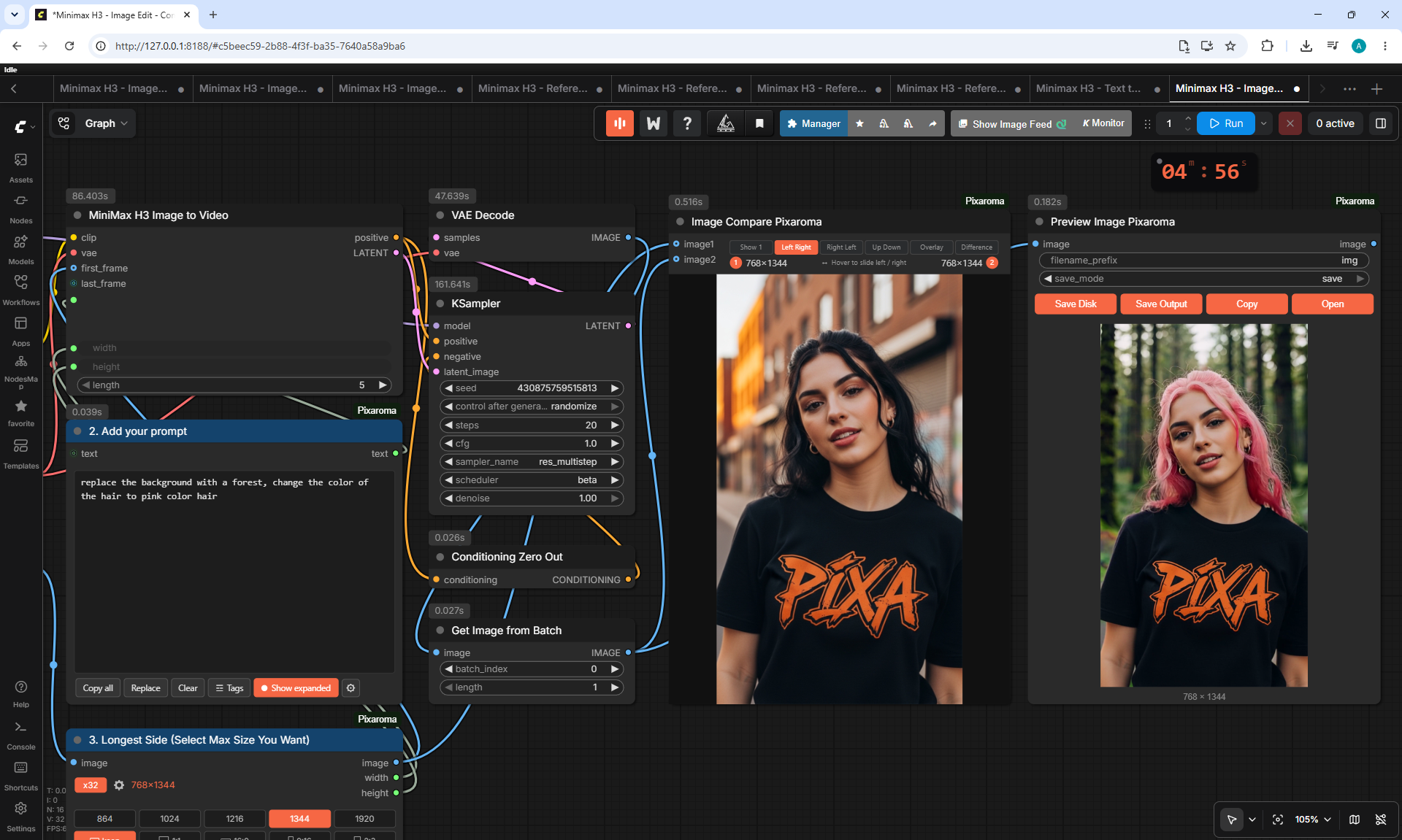Image resolution: width=1402 pixels, height=840 pixels.
Task: Open the favorite sidebar panel
Action: (20, 412)
